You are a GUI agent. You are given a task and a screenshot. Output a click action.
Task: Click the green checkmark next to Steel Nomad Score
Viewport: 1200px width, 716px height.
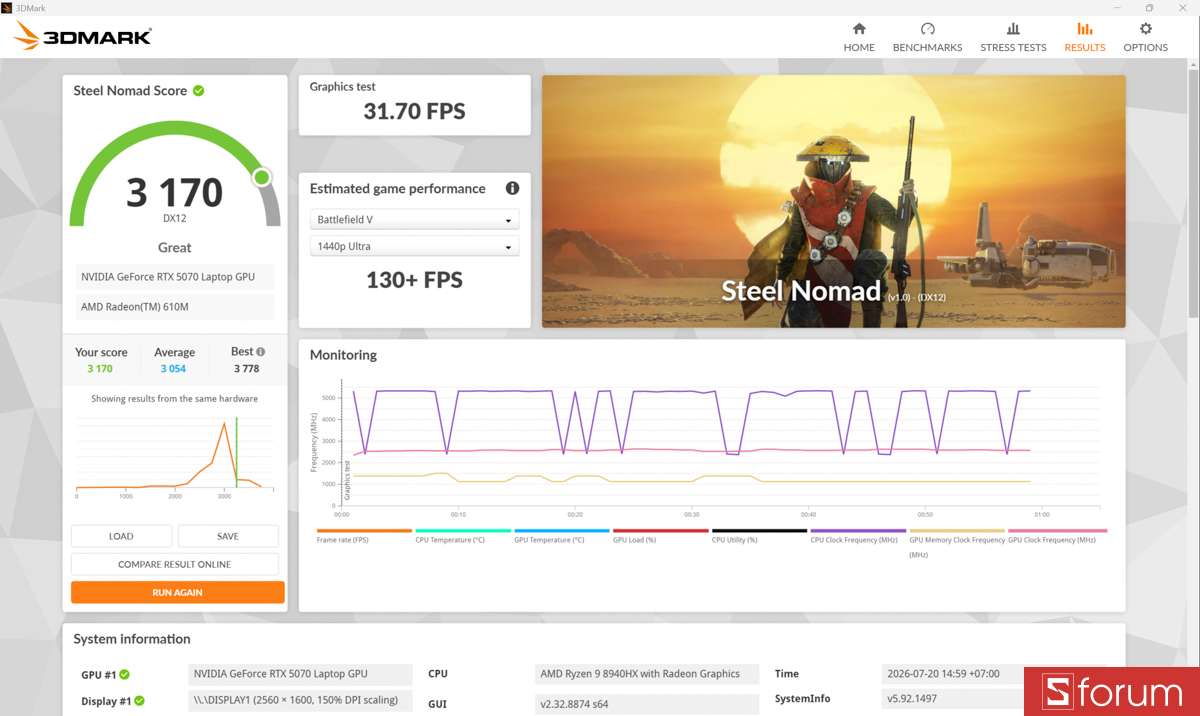point(199,90)
